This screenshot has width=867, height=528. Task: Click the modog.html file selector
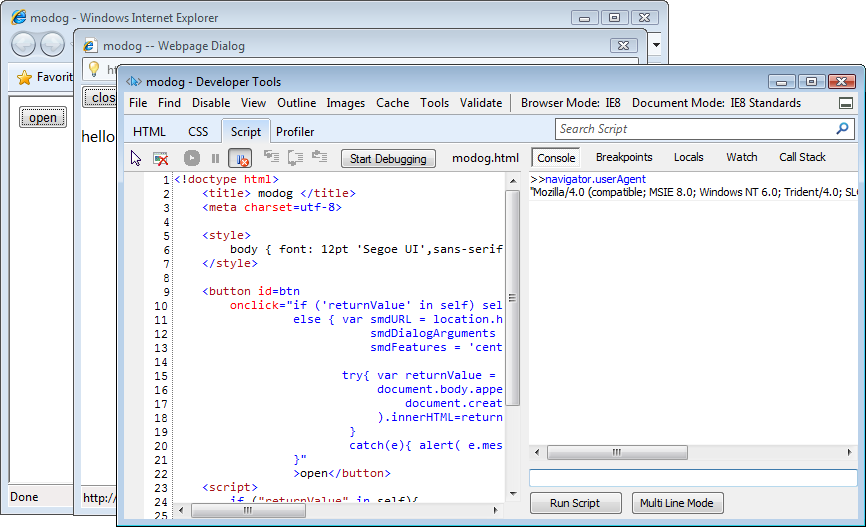pyautogui.click(x=485, y=158)
